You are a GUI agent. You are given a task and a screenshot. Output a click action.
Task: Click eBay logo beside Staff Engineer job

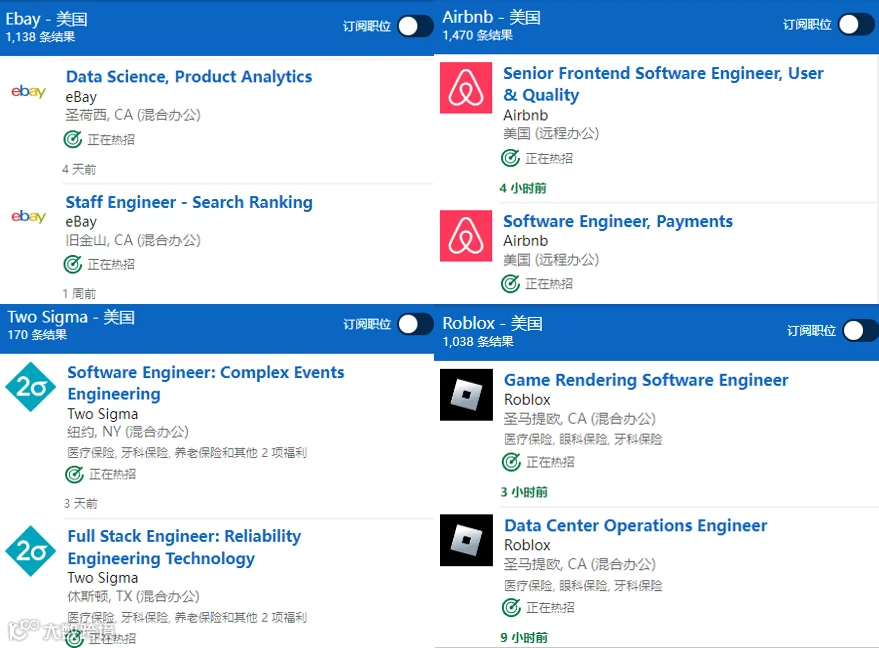point(29,216)
